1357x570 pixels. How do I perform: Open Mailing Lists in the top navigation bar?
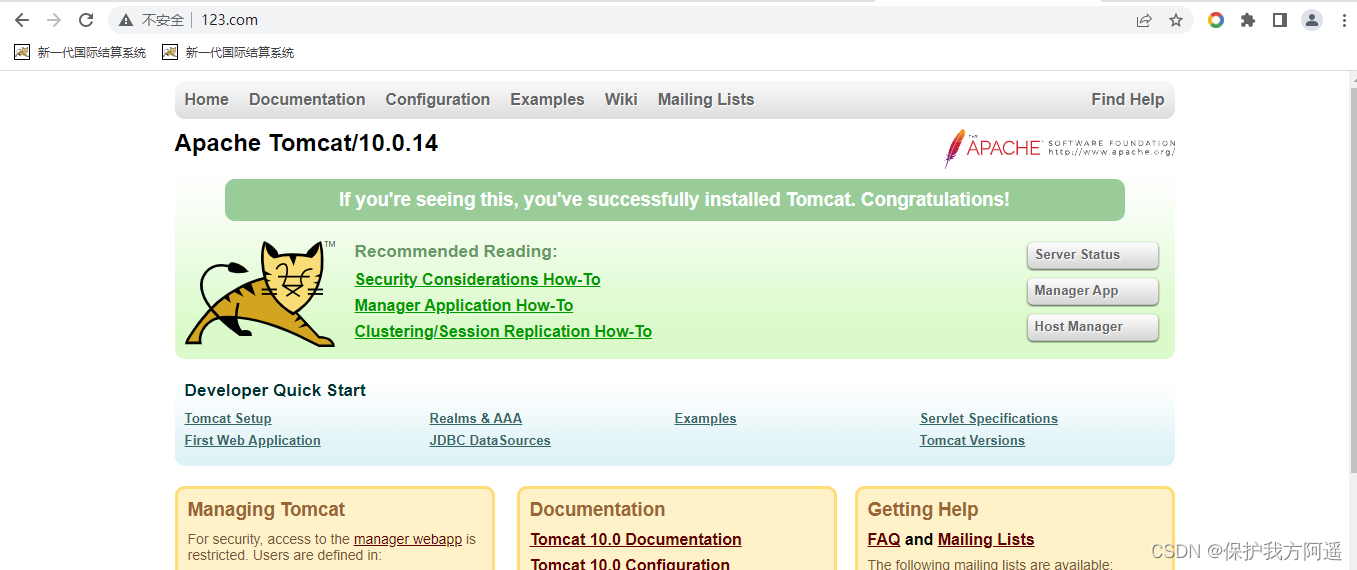(x=706, y=99)
